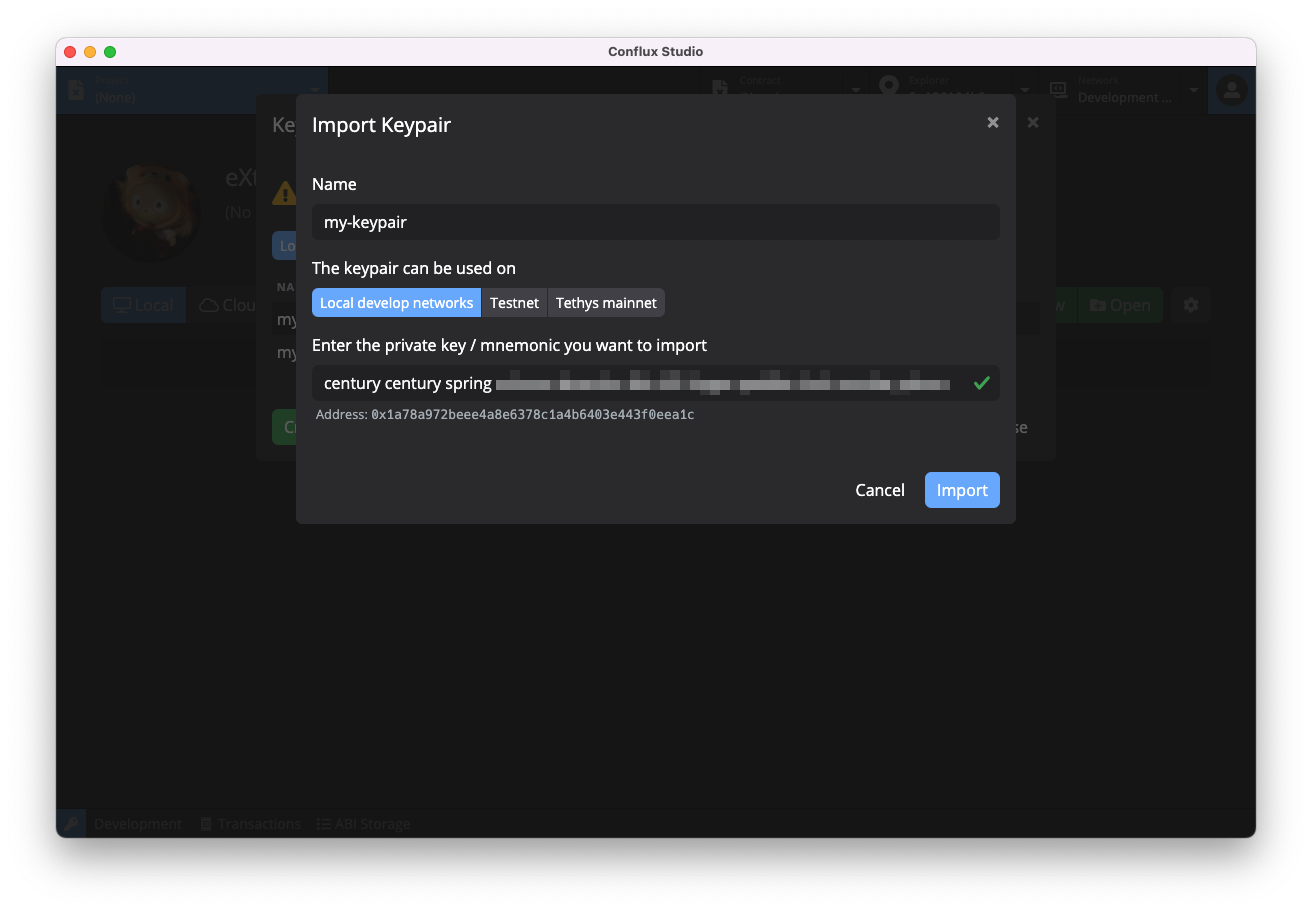Click the yellow warning triangle icon
Viewport: 1312px width, 912px height.
[x=285, y=193]
